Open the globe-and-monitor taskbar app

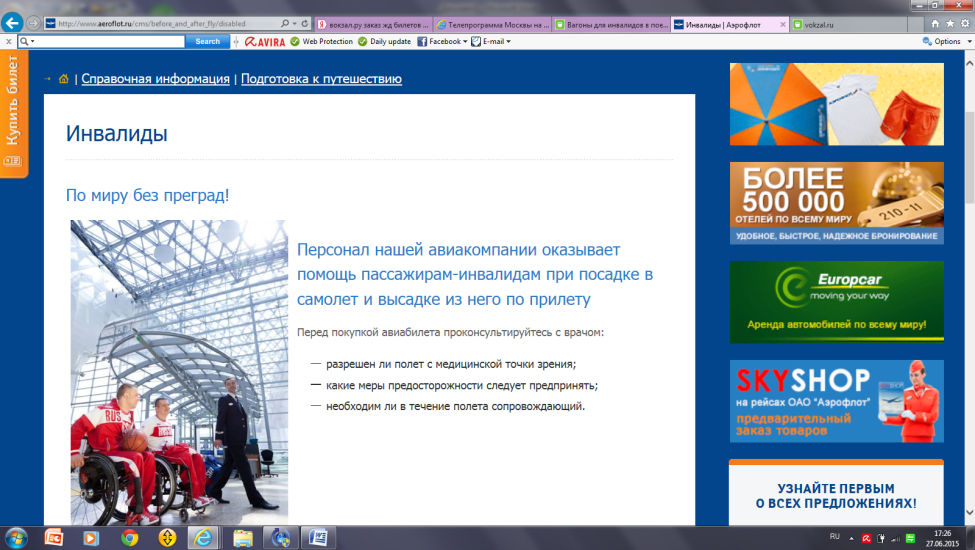pyautogui.click(x=280, y=538)
